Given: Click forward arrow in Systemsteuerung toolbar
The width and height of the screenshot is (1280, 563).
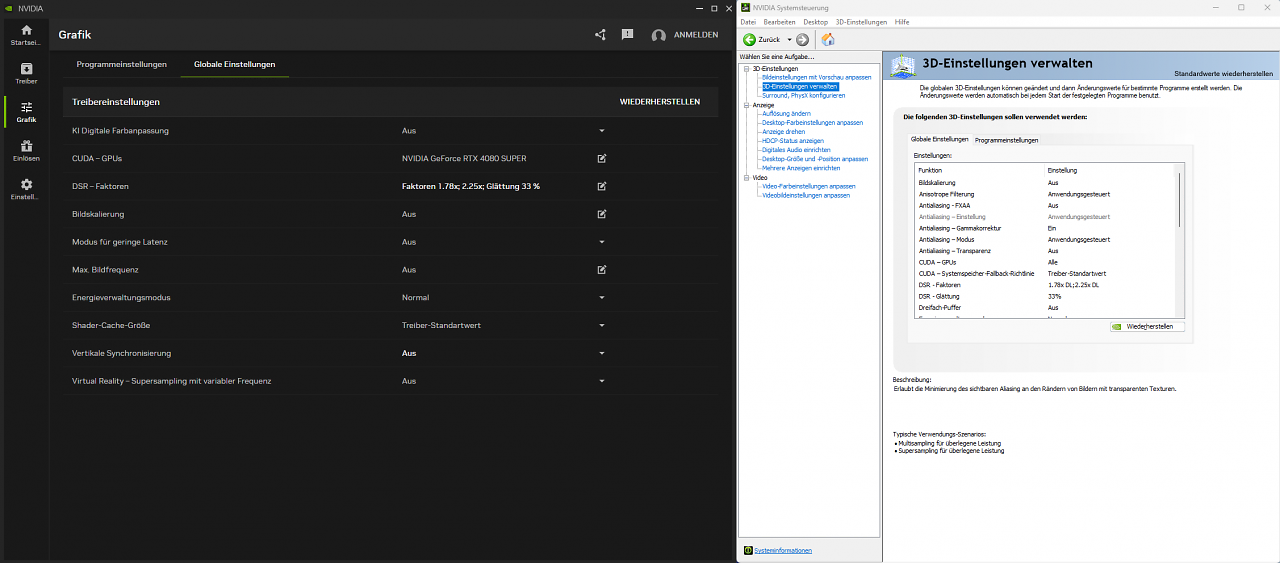Looking at the screenshot, I should point(802,39).
